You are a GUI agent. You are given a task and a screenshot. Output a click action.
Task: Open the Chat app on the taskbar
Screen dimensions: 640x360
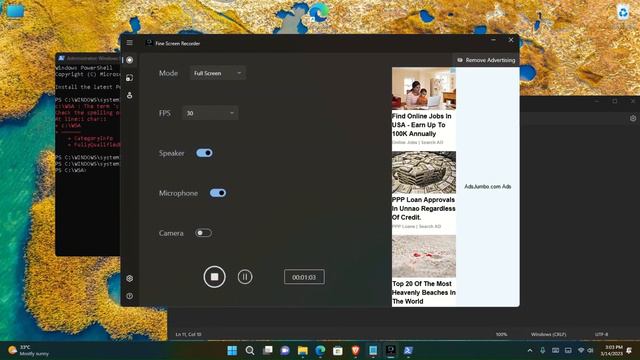(285, 350)
